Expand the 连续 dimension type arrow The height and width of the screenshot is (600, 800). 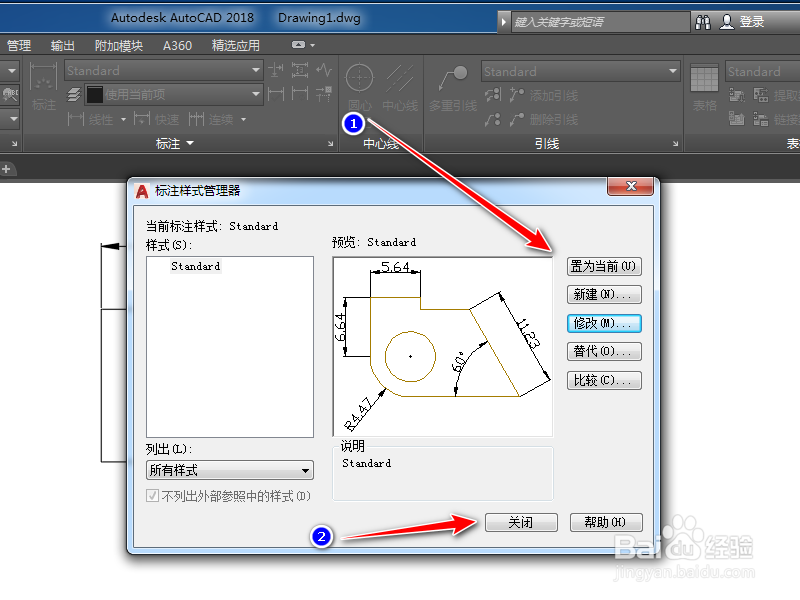pos(243,119)
